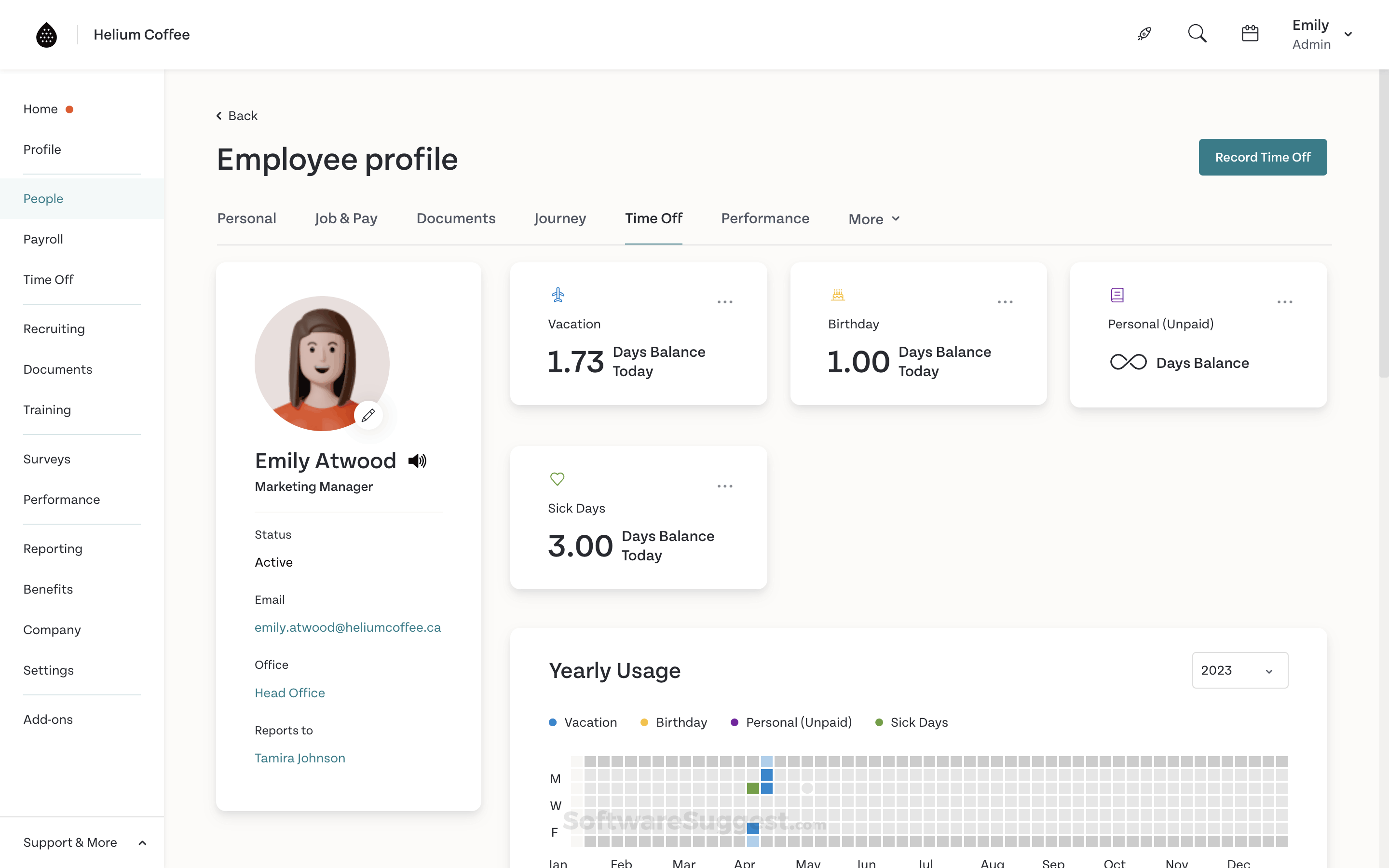The width and height of the screenshot is (1389, 868).
Task: Open Tamira Johnson's profile link
Action: (x=300, y=758)
